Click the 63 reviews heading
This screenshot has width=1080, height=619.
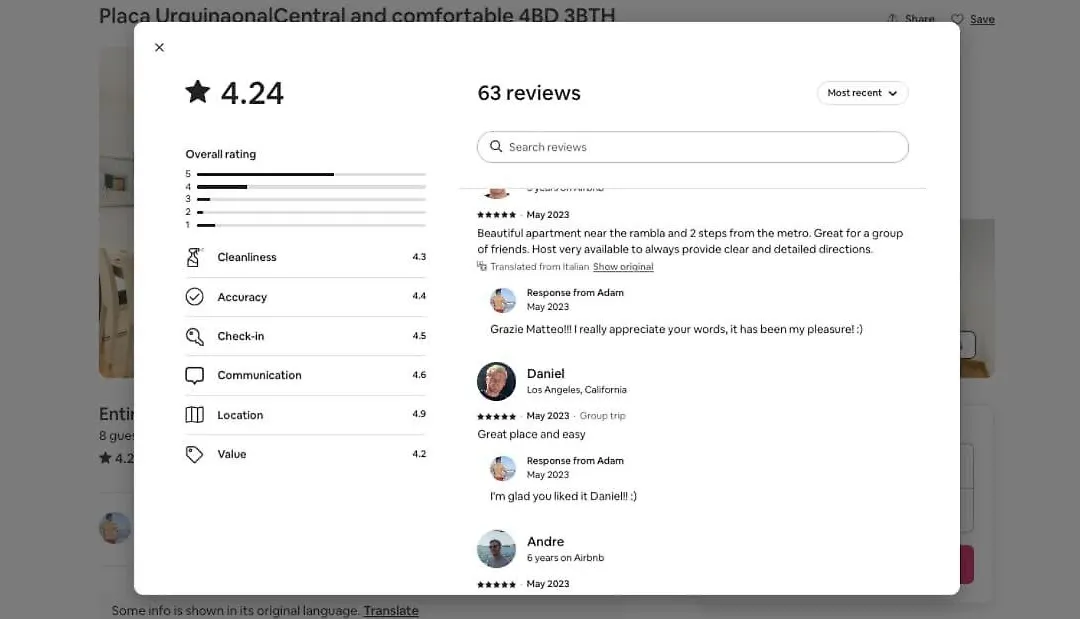click(x=529, y=93)
